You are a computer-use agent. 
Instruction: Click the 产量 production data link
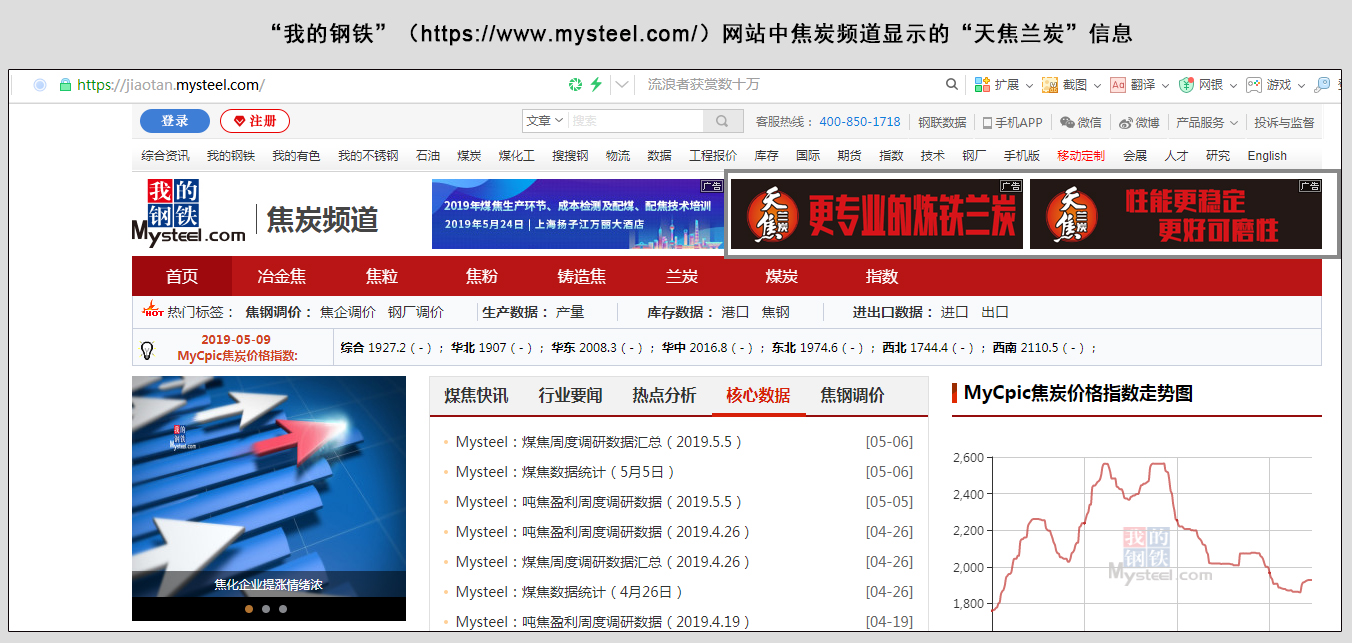570,312
